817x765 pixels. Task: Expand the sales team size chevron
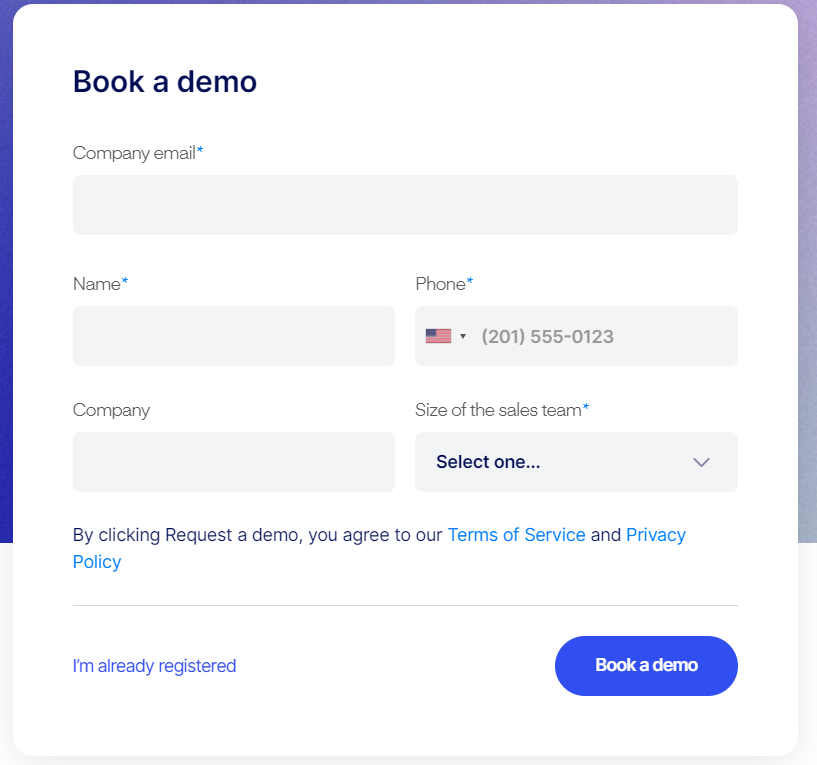point(701,462)
